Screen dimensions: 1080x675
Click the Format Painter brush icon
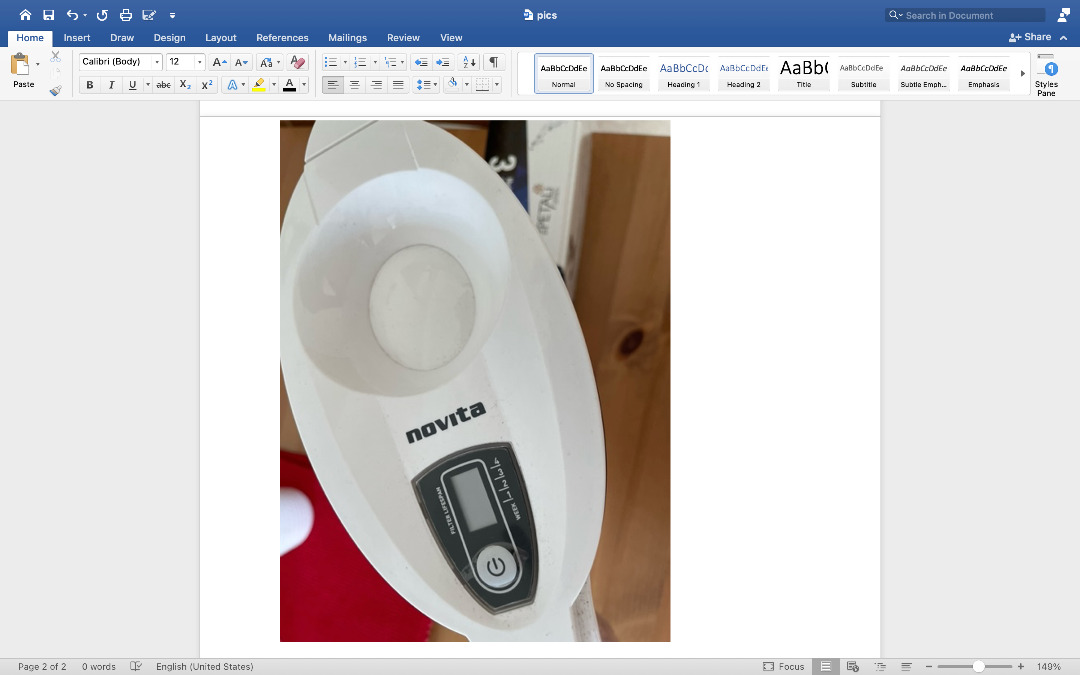pyautogui.click(x=55, y=89)
